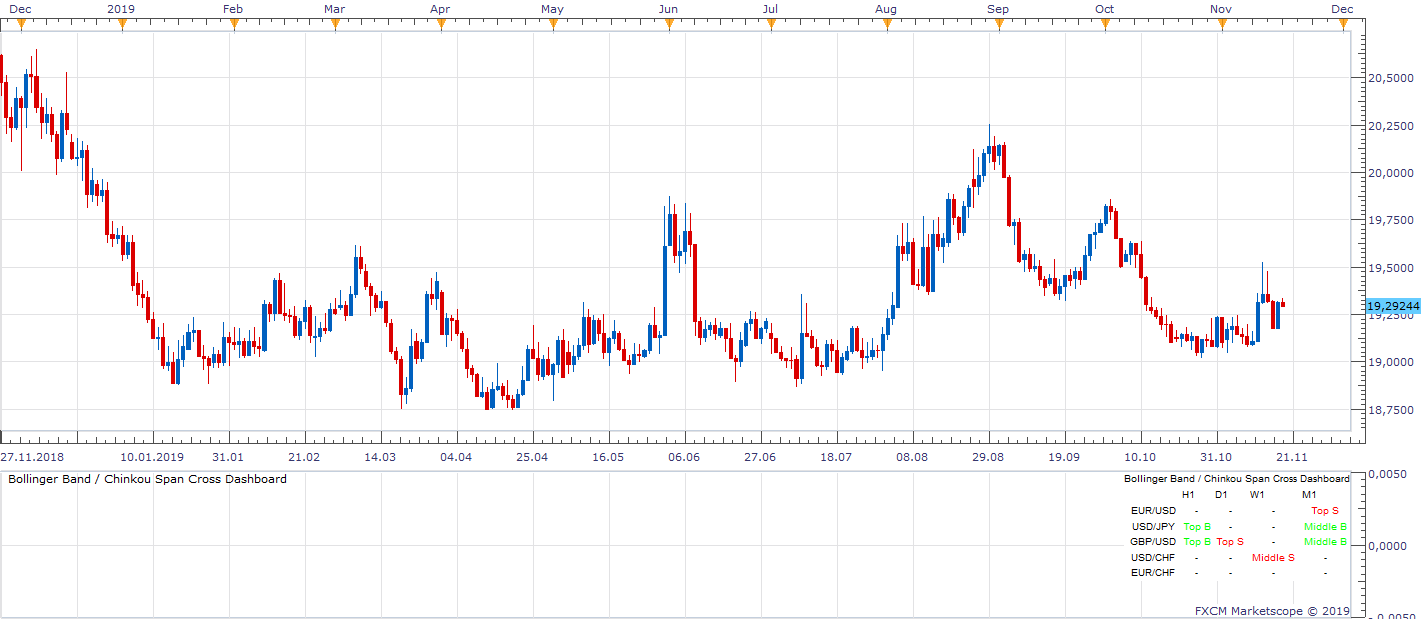
Task: Click the May orange triangle marker
Action: (553, 25)
